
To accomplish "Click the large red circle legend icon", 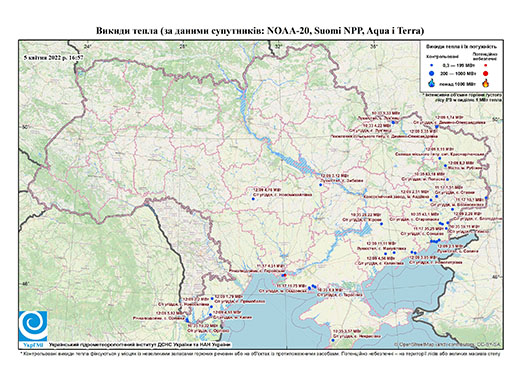I will coord(485,73).
